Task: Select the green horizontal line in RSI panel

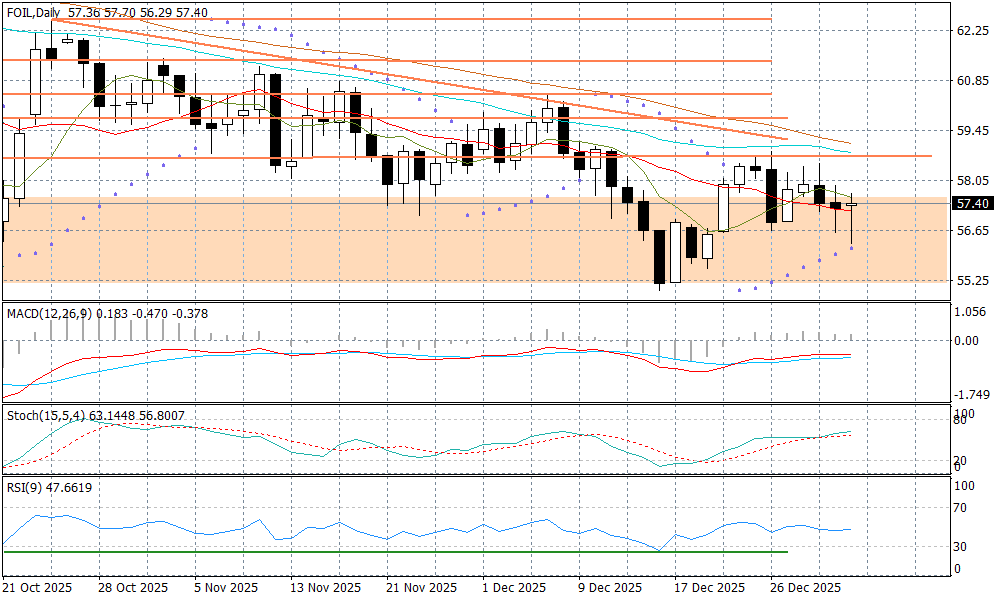Action: click(x=400, y=551)
